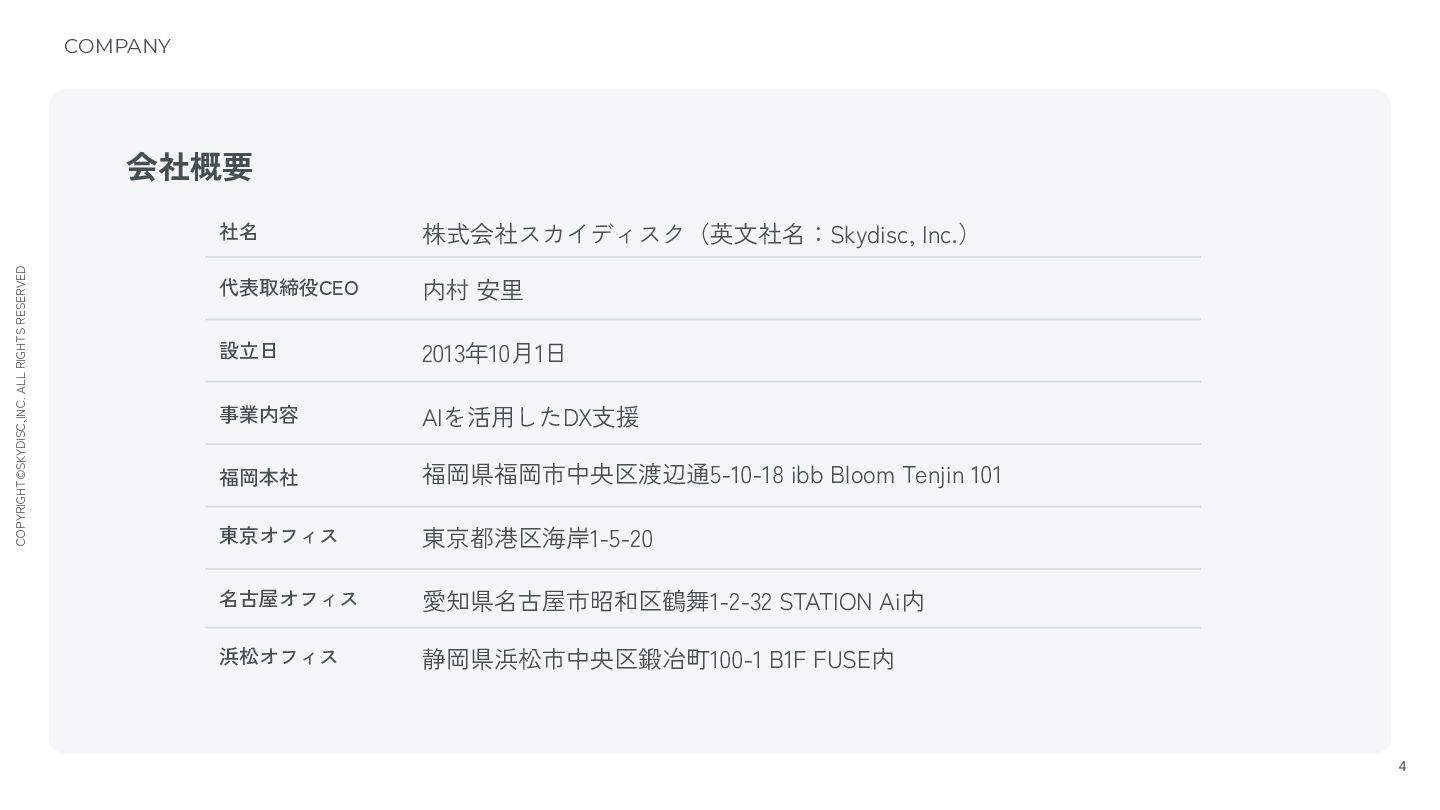Select the 設立日 row label
The width and height of the screenshot is (1440, 810).
pyautogui.click(x=248, y=351)
